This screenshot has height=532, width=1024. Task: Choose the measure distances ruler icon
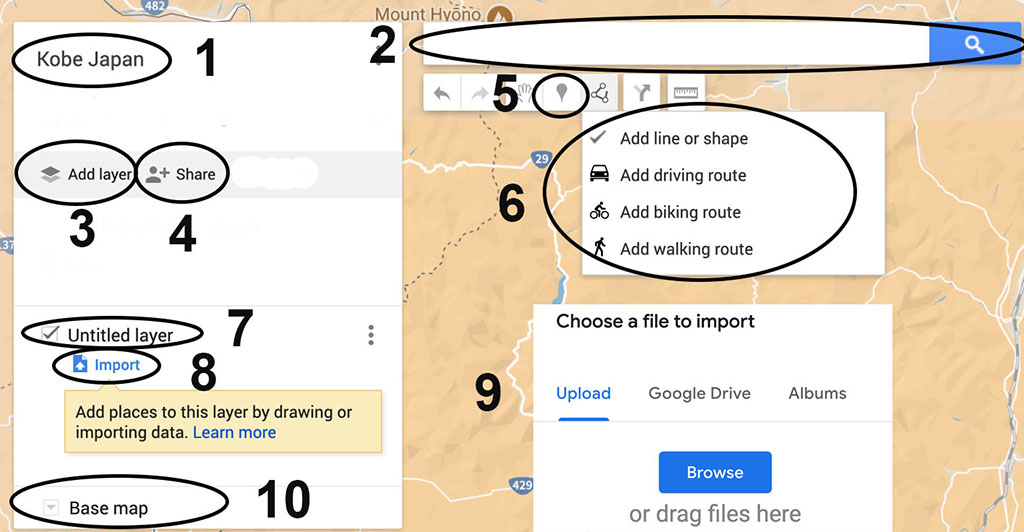686,93
